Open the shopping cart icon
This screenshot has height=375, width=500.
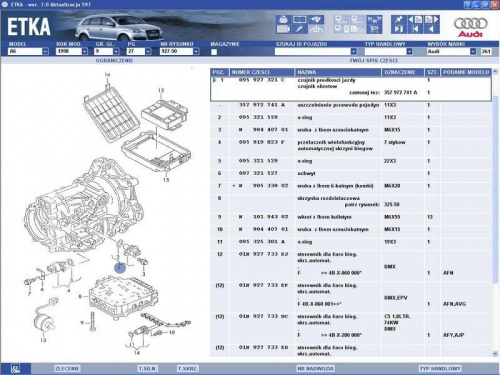[x=374, y=29]
